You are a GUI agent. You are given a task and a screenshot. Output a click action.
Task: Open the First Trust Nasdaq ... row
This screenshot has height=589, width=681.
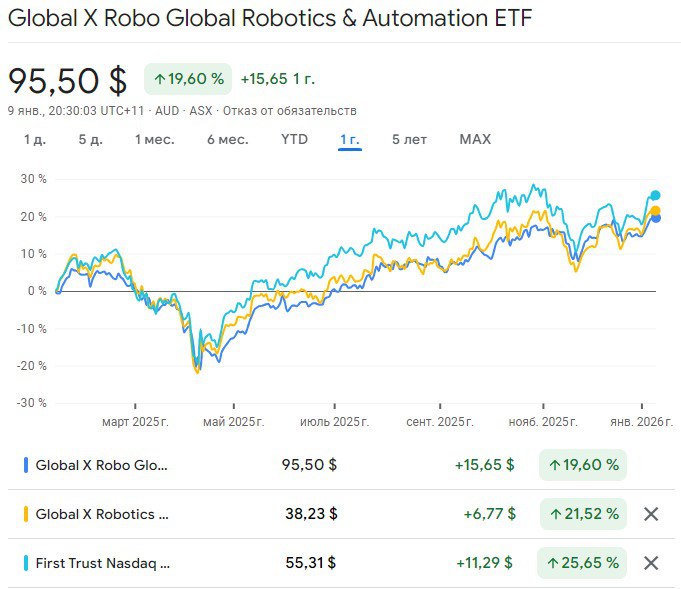pos(102,563)
